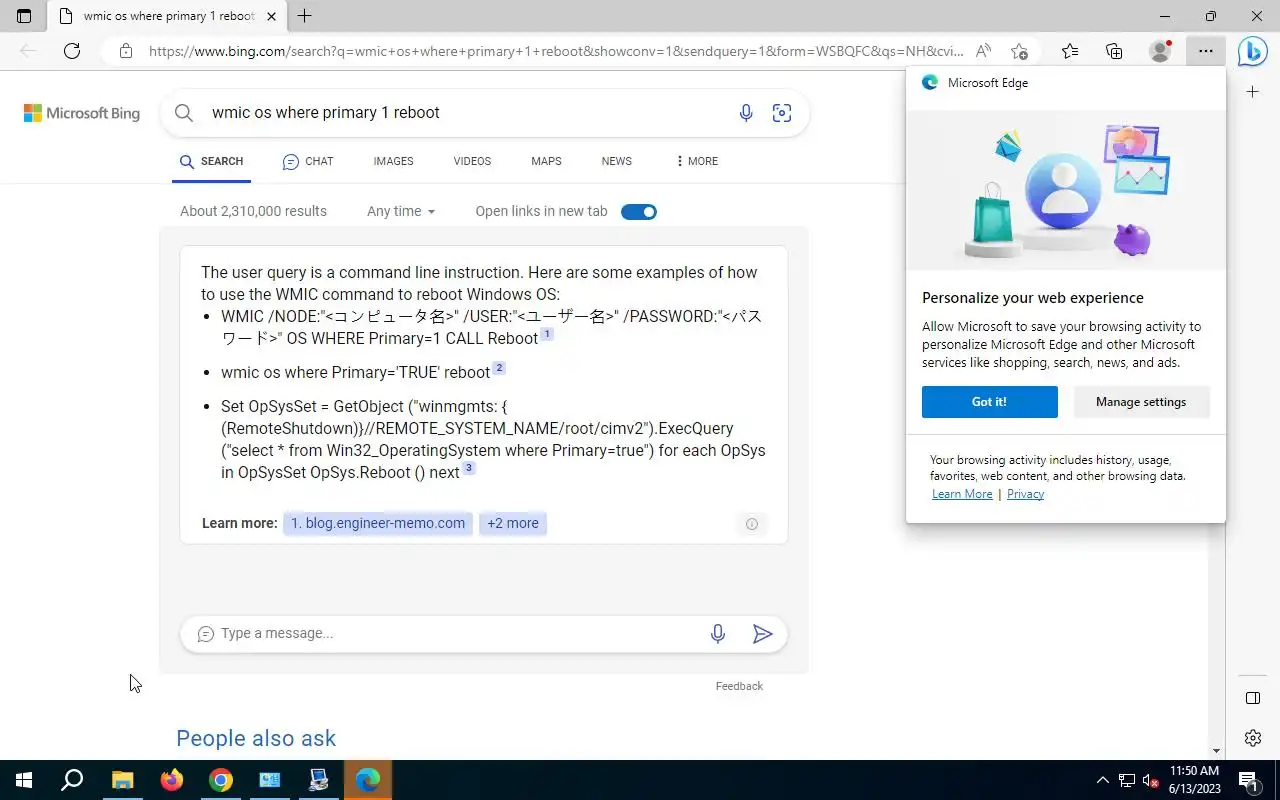Screen dimensions: 1280x800
Task: Open visual search camera icon
Action: tap(782, 113)
